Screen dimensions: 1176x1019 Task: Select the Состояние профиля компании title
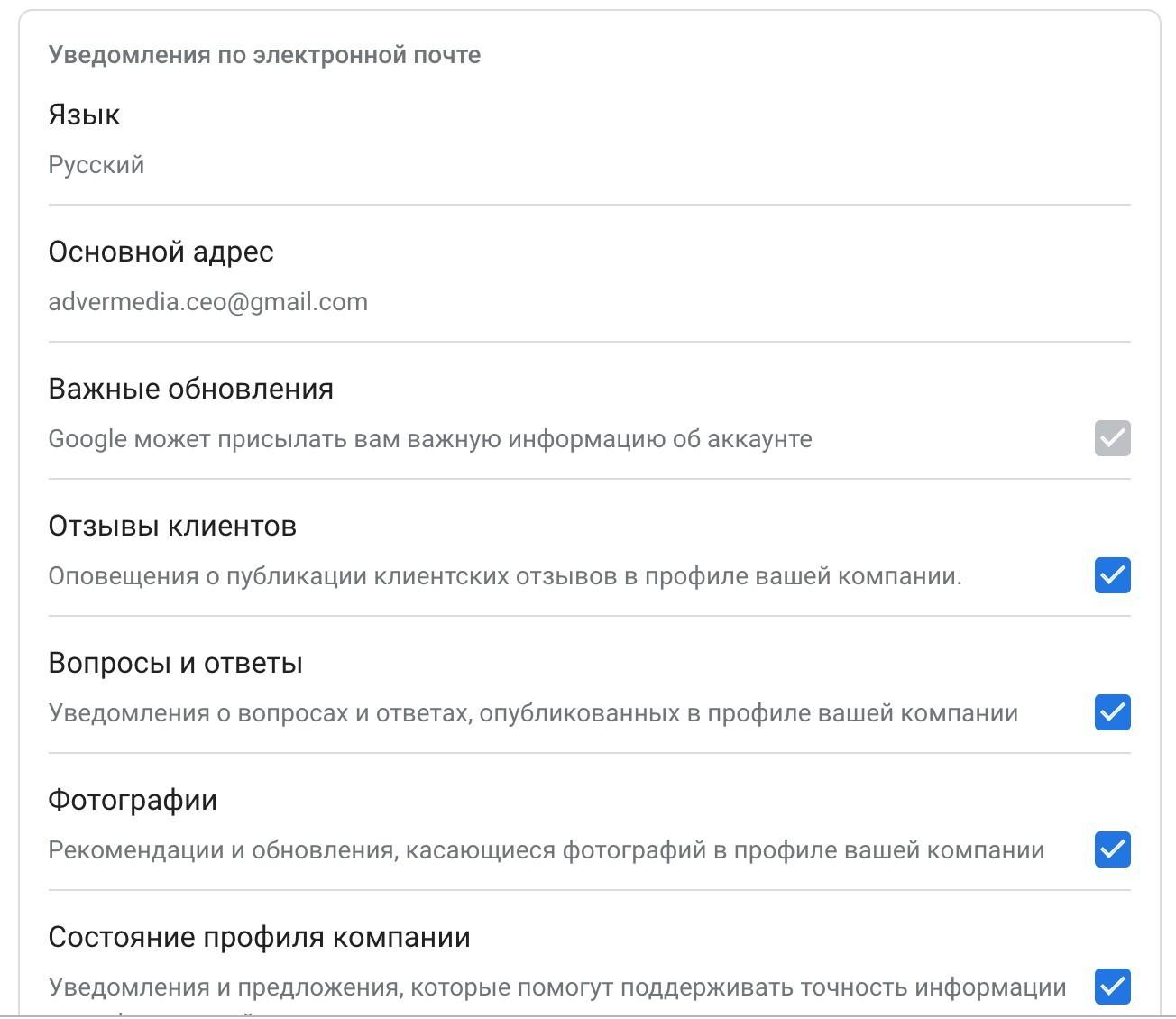click(259, 937)
